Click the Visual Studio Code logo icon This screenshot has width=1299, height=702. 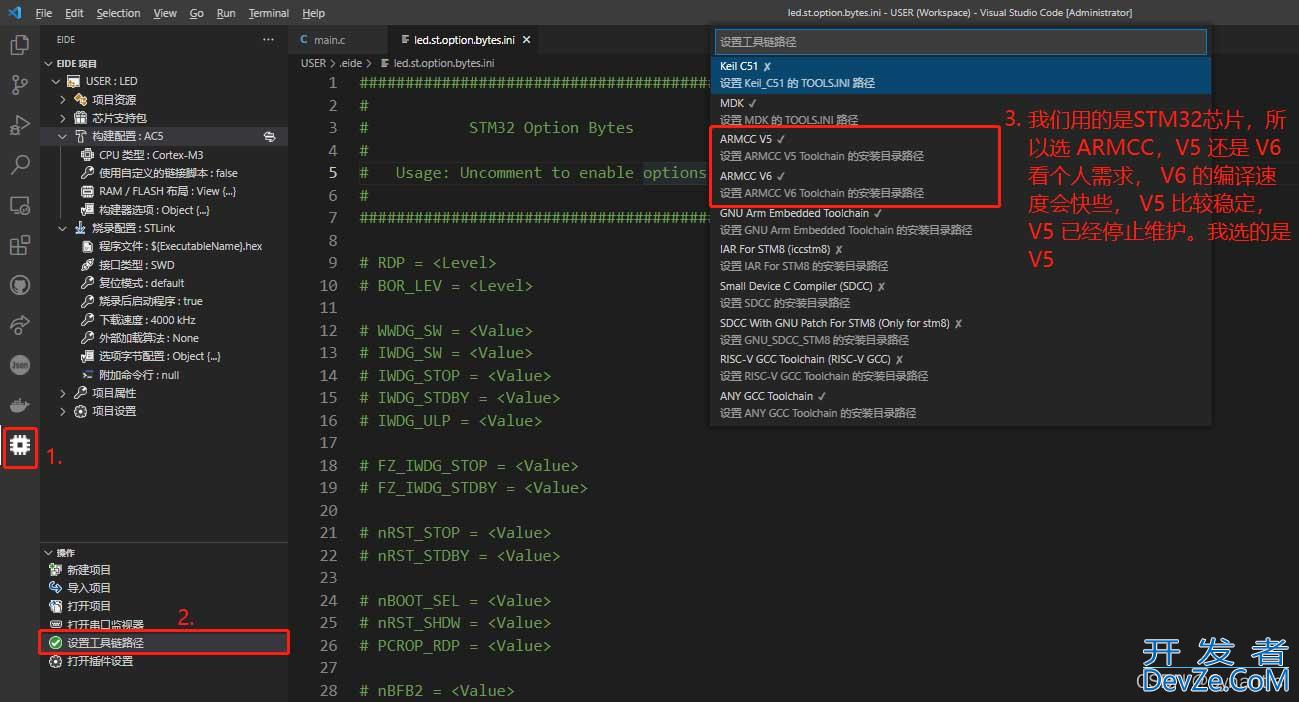(14, 13)
